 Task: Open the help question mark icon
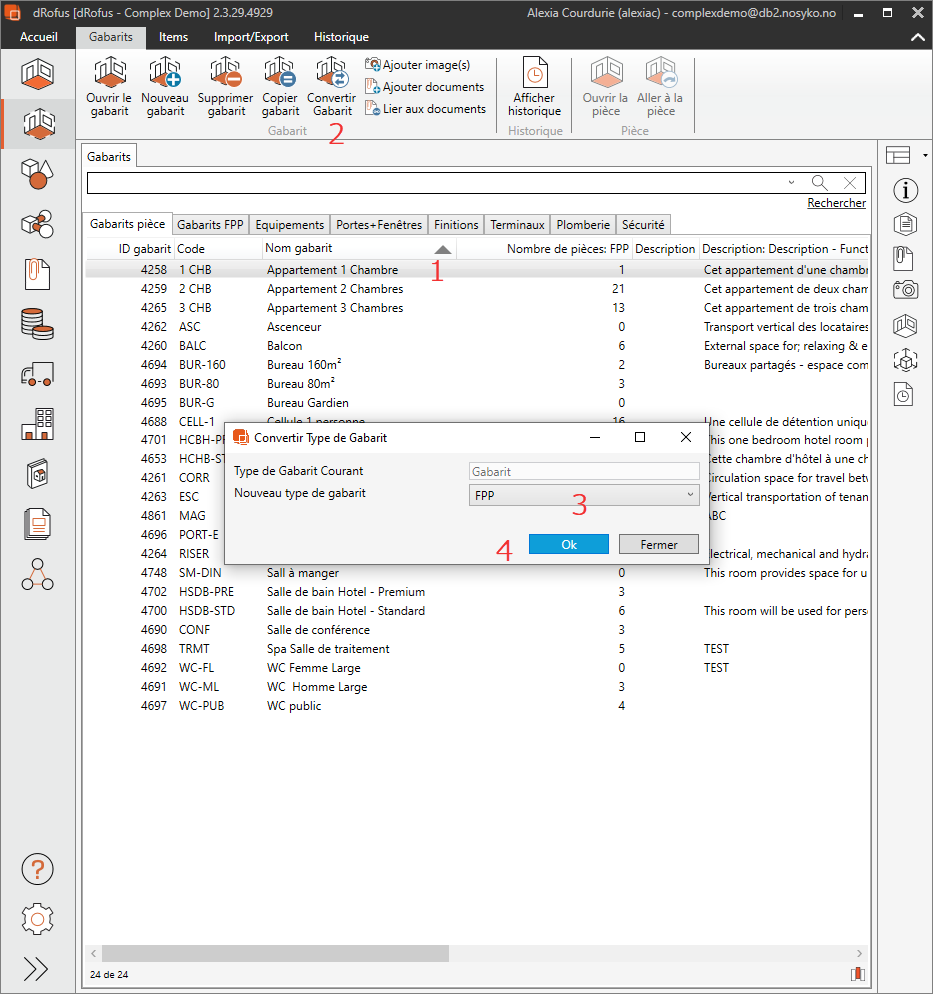coord(37,868)
